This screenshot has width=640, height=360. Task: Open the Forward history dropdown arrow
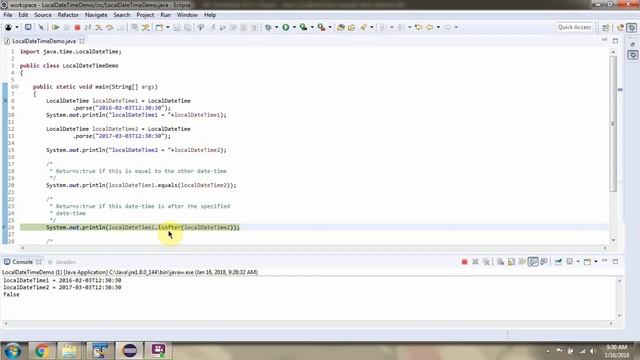tap(456, 27)
